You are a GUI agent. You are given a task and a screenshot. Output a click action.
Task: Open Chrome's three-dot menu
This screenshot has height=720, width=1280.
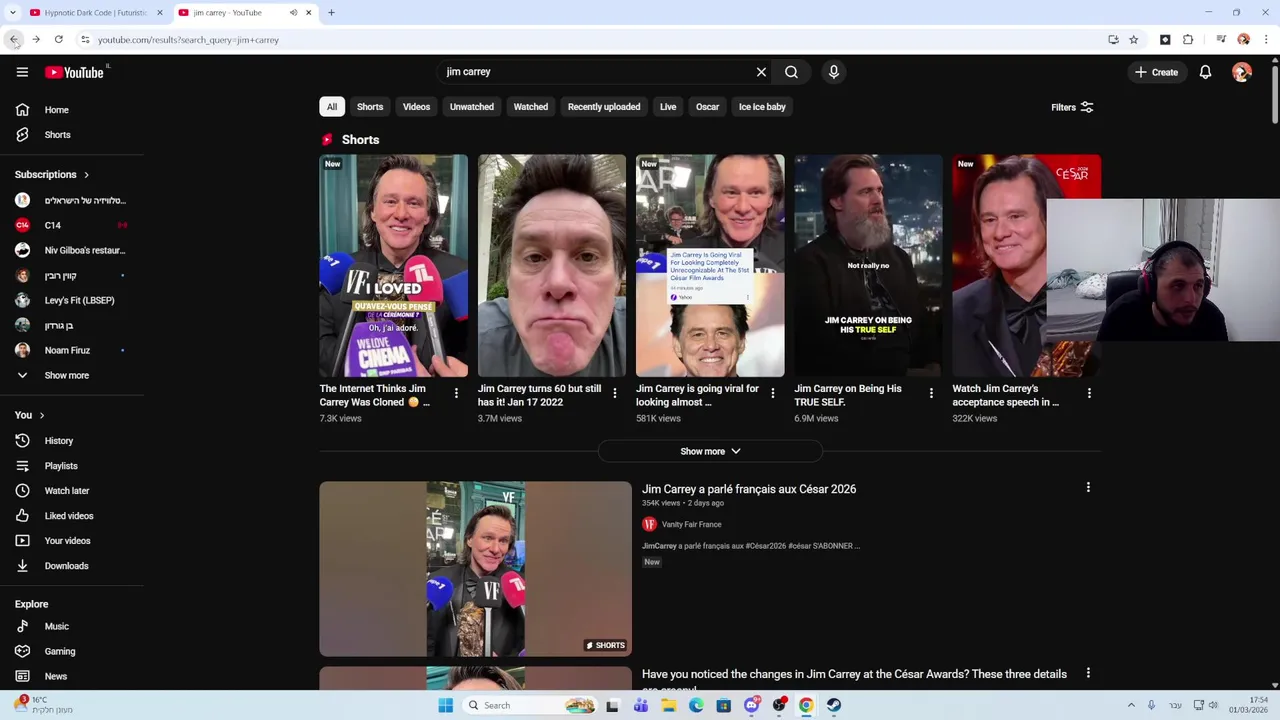pyautogui.click(x=1266, y=40)
